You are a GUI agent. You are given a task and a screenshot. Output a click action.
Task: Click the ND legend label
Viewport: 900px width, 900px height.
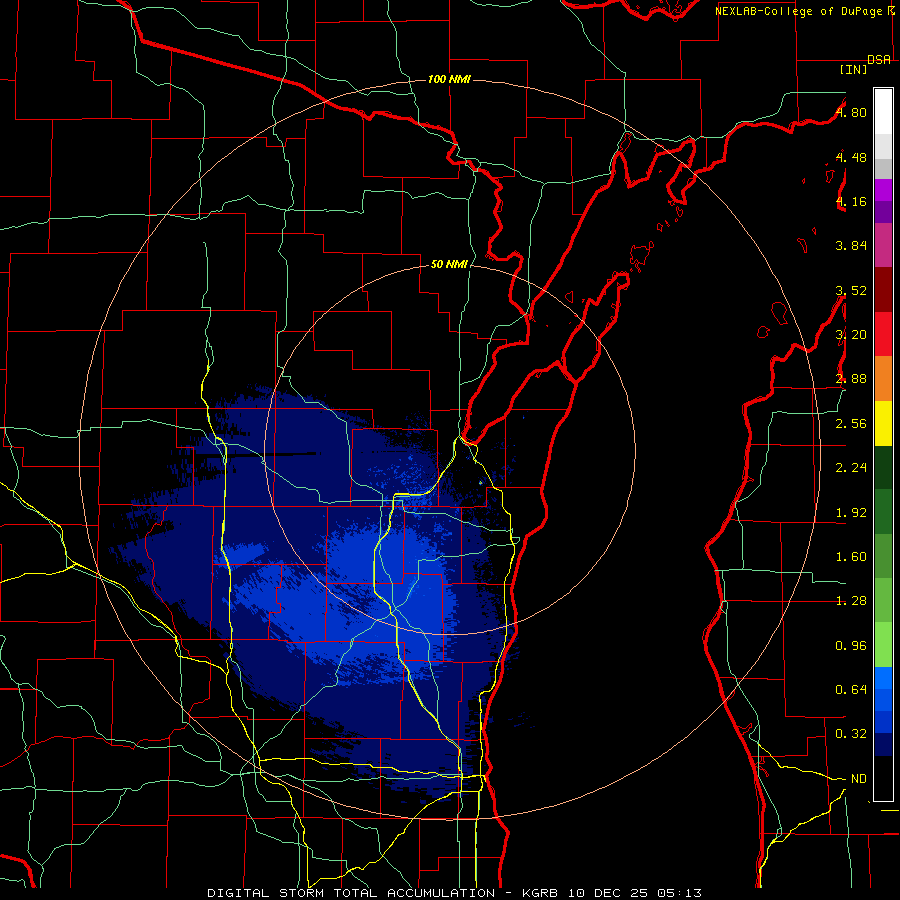[x=859, y=779]
